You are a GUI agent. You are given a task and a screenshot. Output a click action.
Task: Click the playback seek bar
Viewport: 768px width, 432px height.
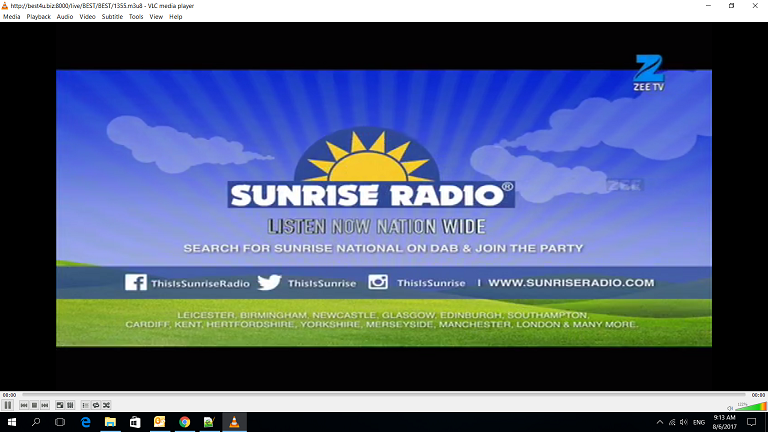coord(384,394)
